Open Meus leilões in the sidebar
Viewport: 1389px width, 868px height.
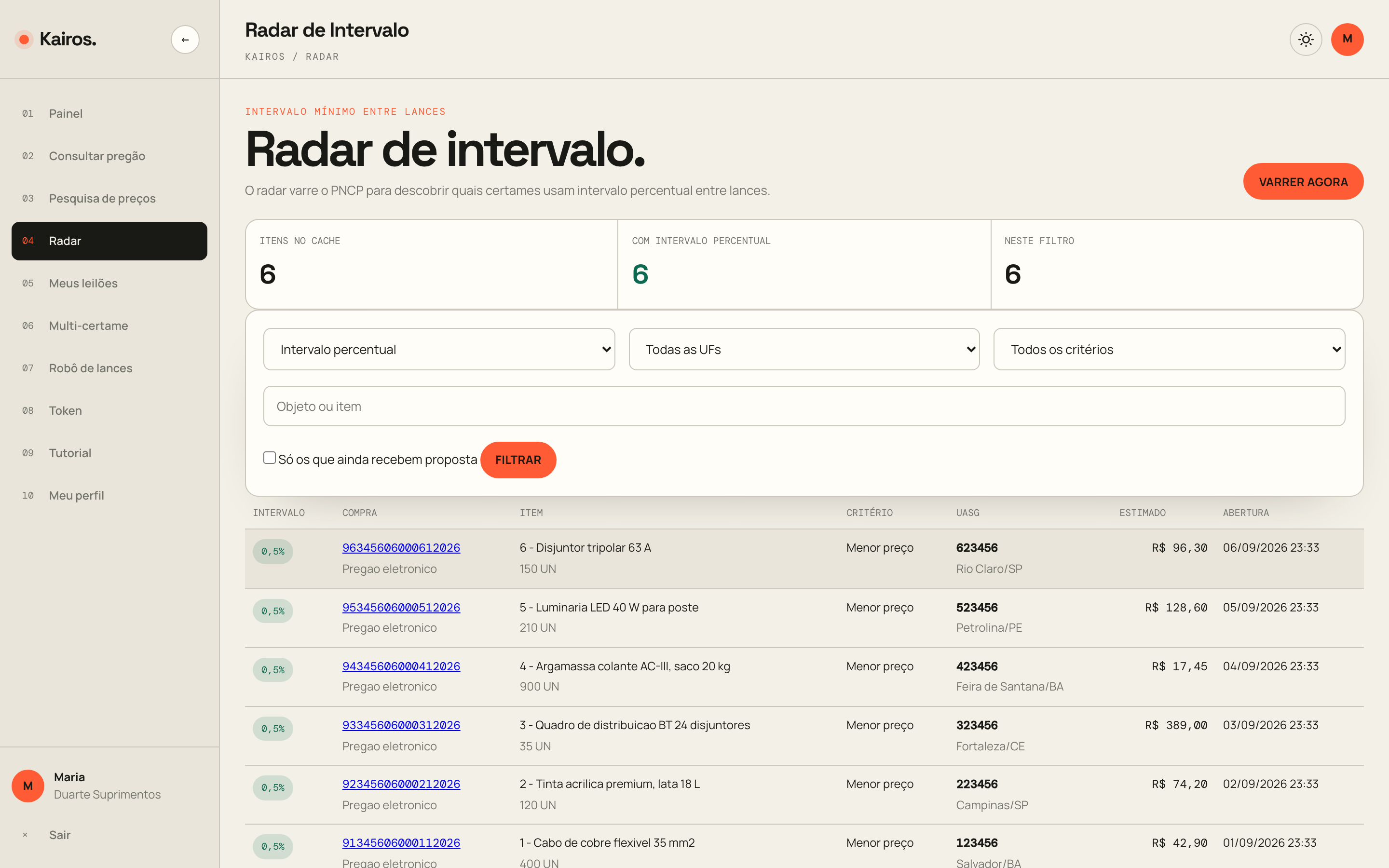[109, 284]
